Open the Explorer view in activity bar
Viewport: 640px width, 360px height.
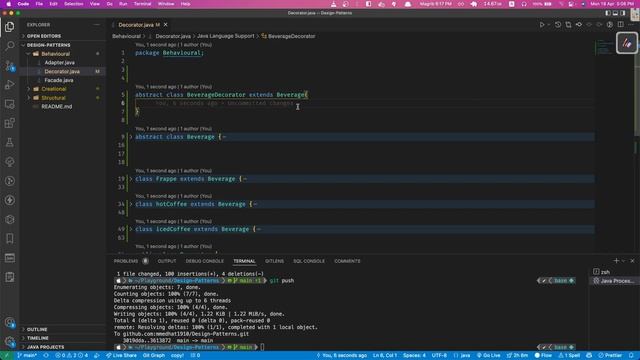tap(9, 27)
